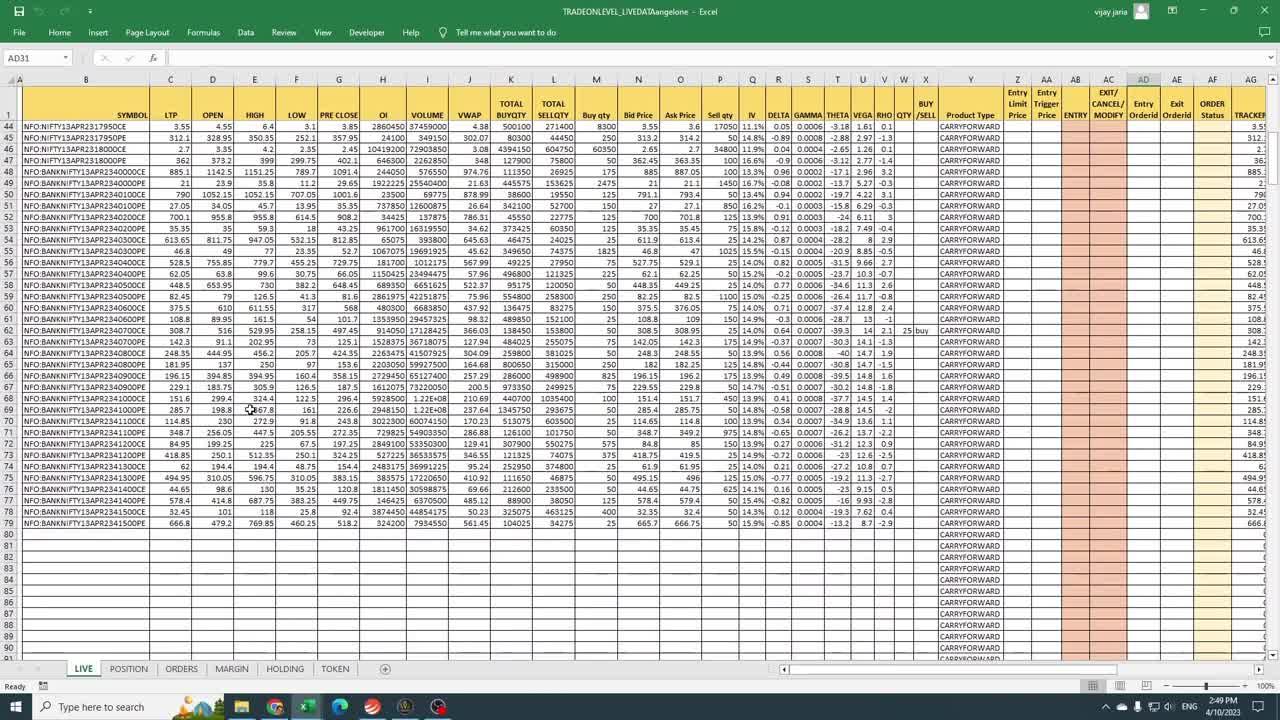Viewport: 1280px width, 720px height.
Task: Click the Name Box showing AD31
Action: pyautogui.click(x=31, y=58)
